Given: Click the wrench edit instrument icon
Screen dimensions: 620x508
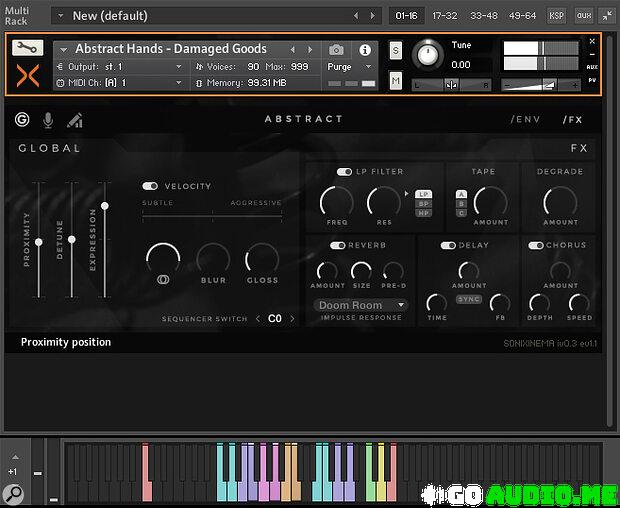Looking at the screenshot, I should coord(27,47).
